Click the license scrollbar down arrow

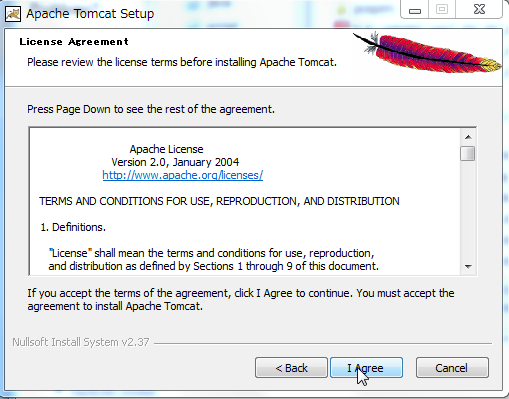pos(468,266)
